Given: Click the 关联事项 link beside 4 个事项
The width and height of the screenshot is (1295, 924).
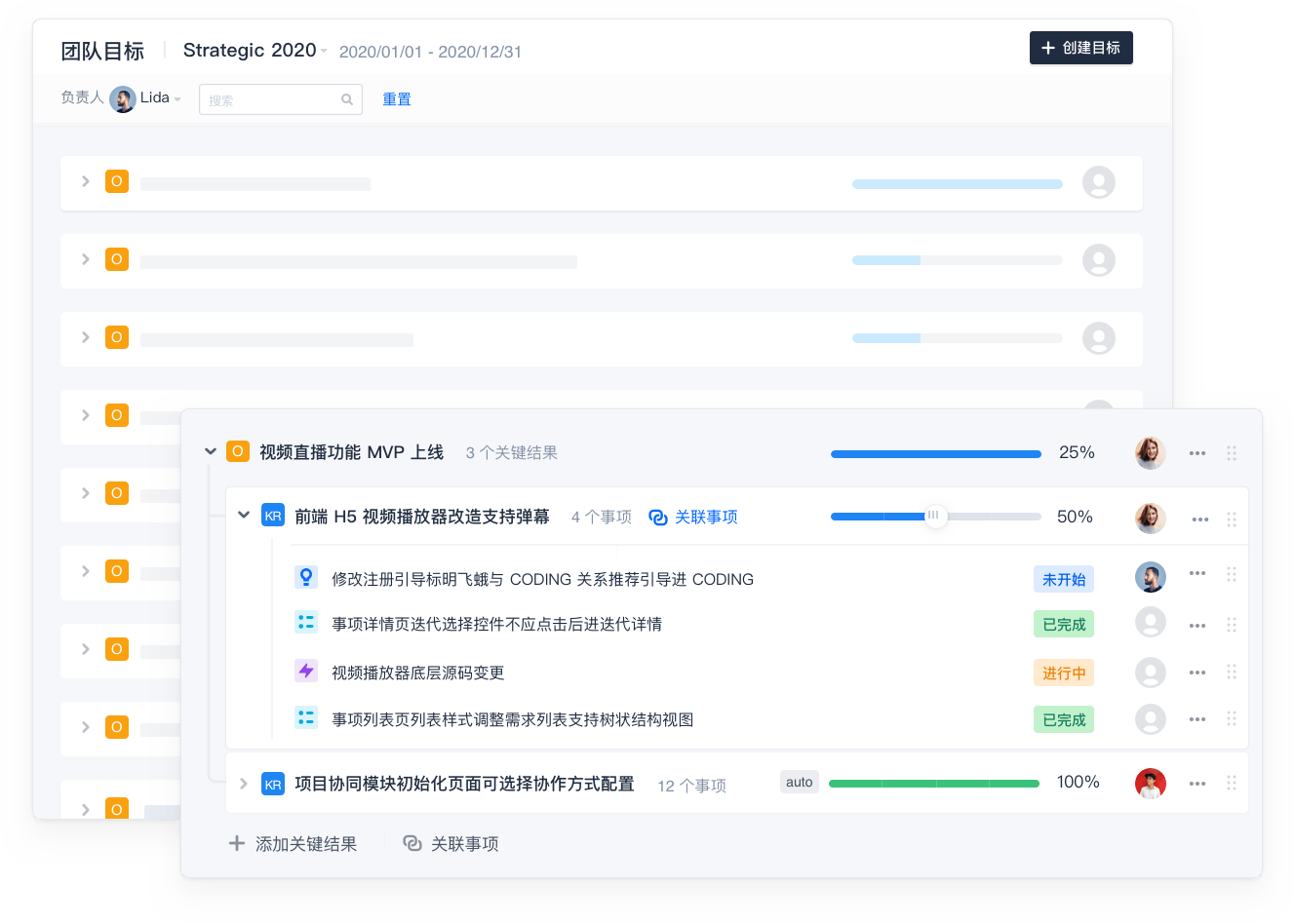Looking at the screenshot, I should [693, 518].
